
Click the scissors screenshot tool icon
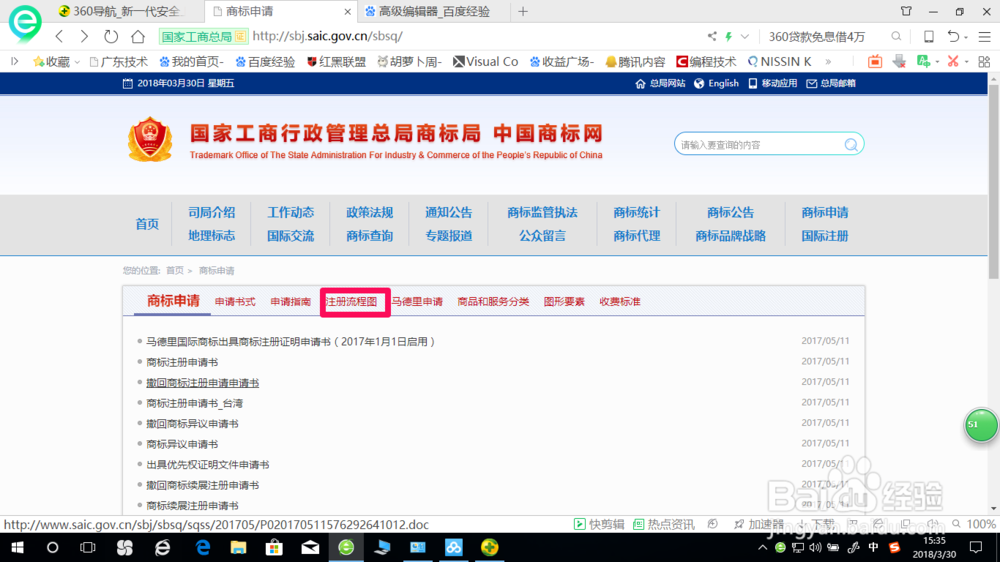pyautogui.click(x=953, y=61)
